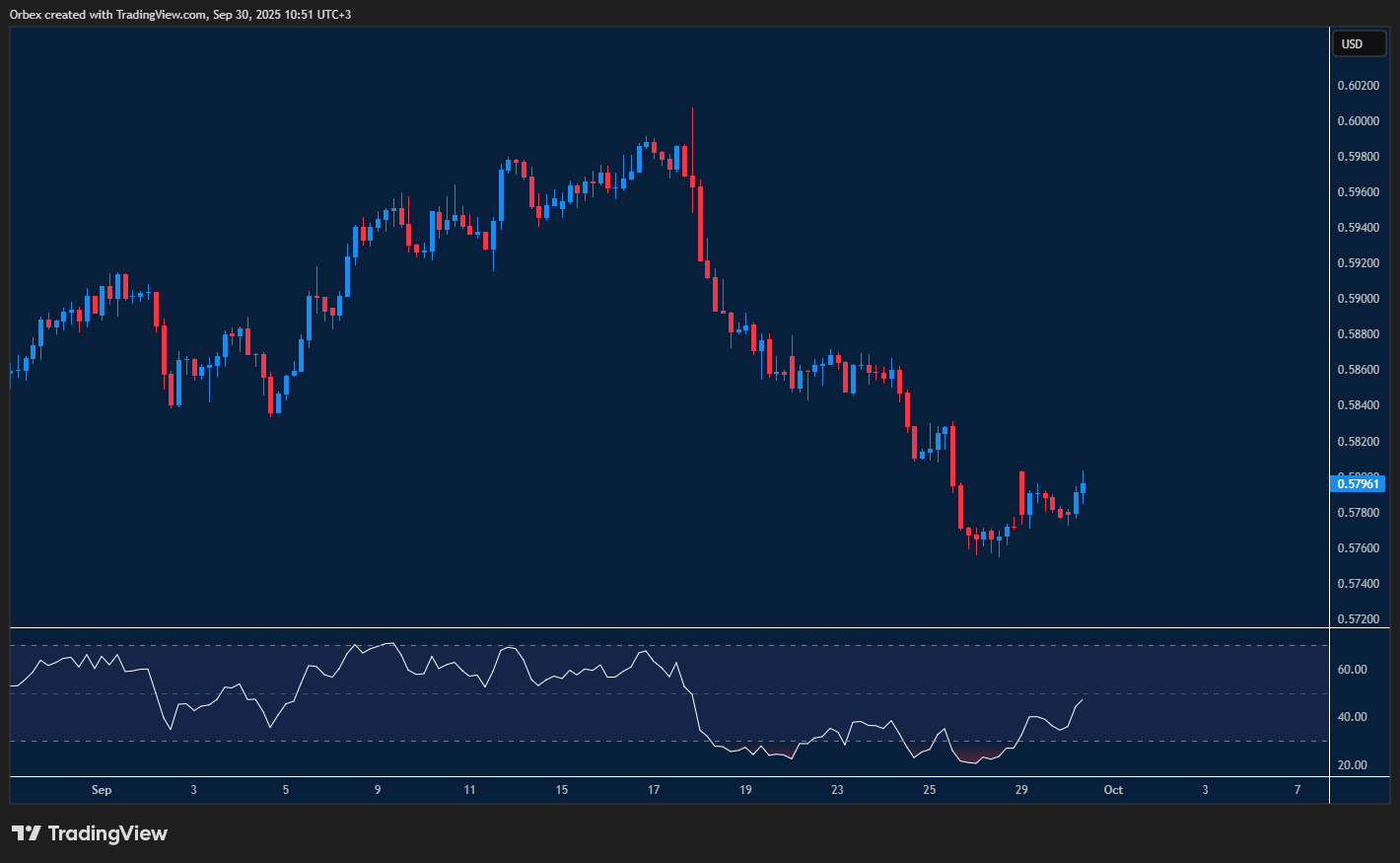Click the latest blue candlestick

(x=1083, y=487)
